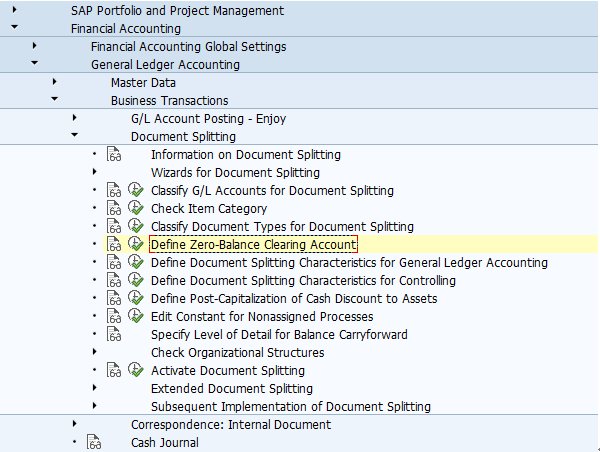Open documentation icon for Classify G/L Accounts row
The image size is (600, 452).
pos(114,190)
